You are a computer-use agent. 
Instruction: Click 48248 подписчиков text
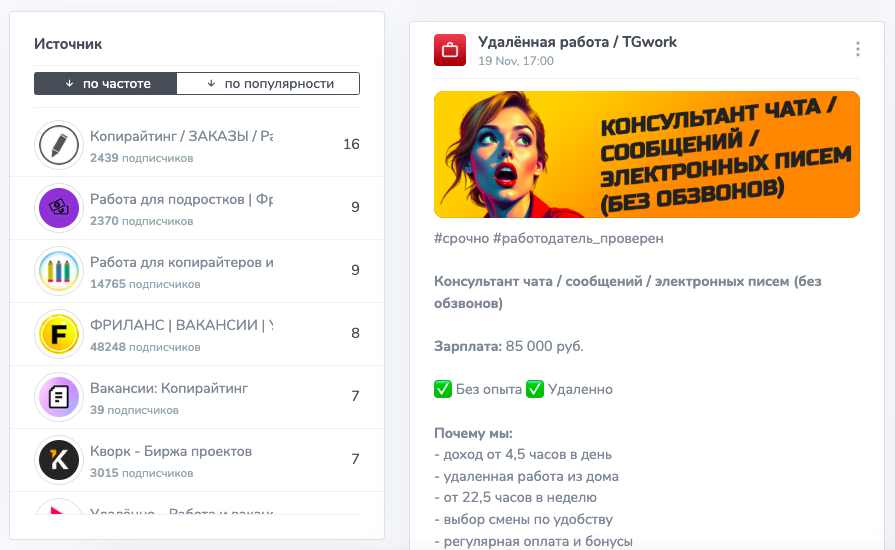coord(145,347)
